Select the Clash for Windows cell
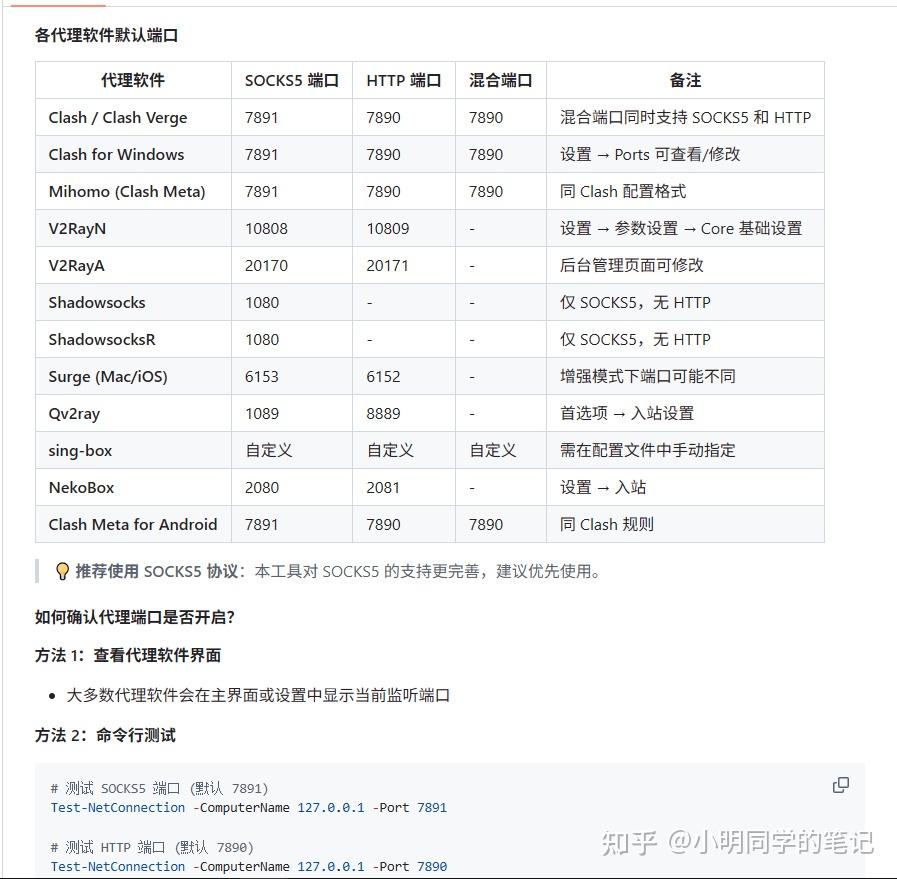Viewport: 897px width, 879px height. 116,154
